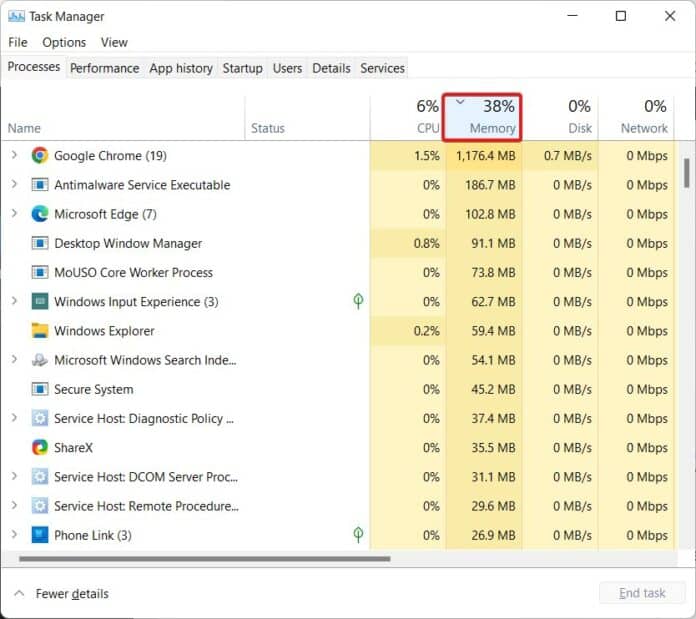Click the Antimalware Service Executable icon
Viewport: 696px width, 619px height.
point(40,185)
